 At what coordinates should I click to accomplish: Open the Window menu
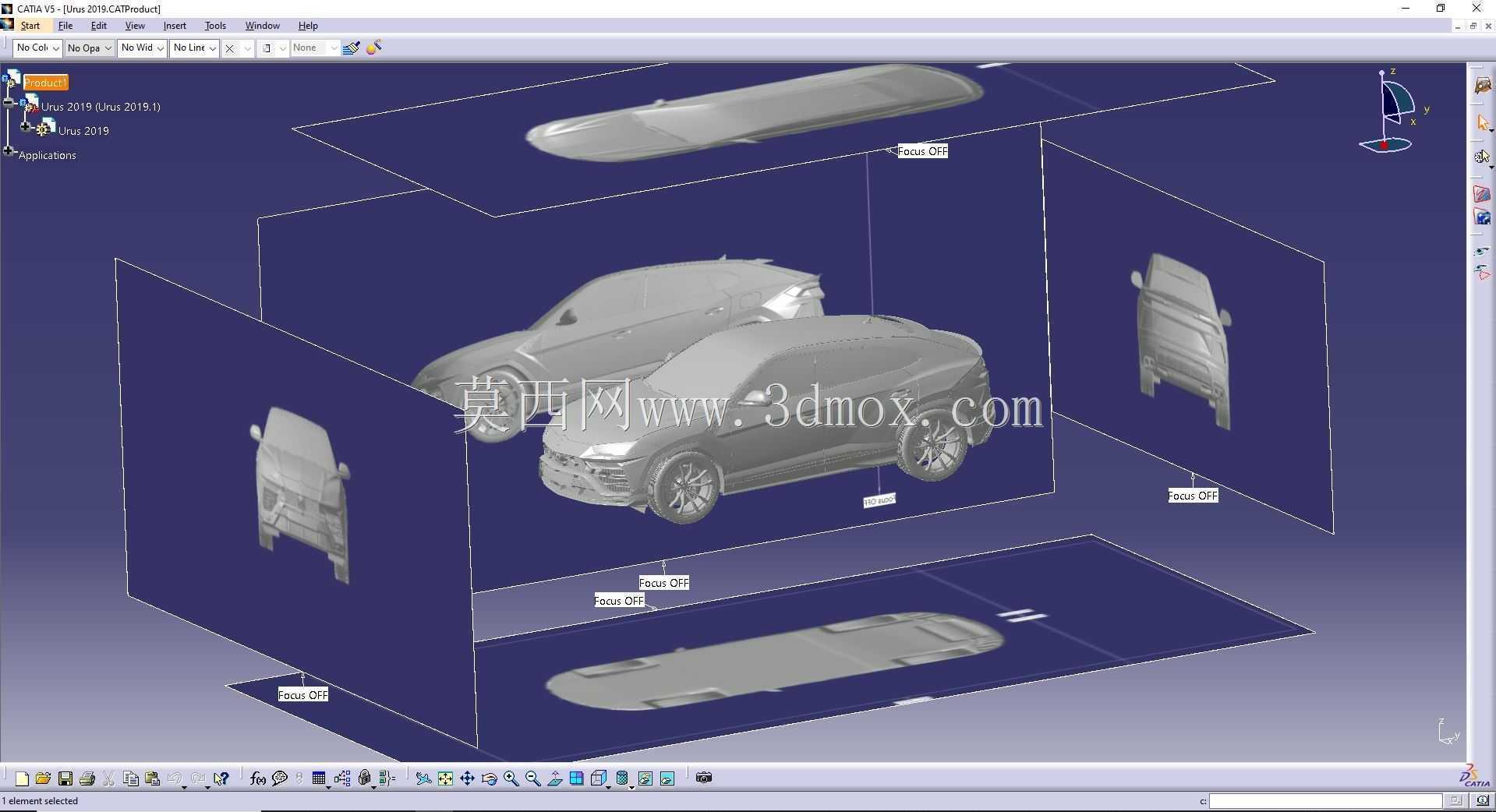[x=262, y=26]
